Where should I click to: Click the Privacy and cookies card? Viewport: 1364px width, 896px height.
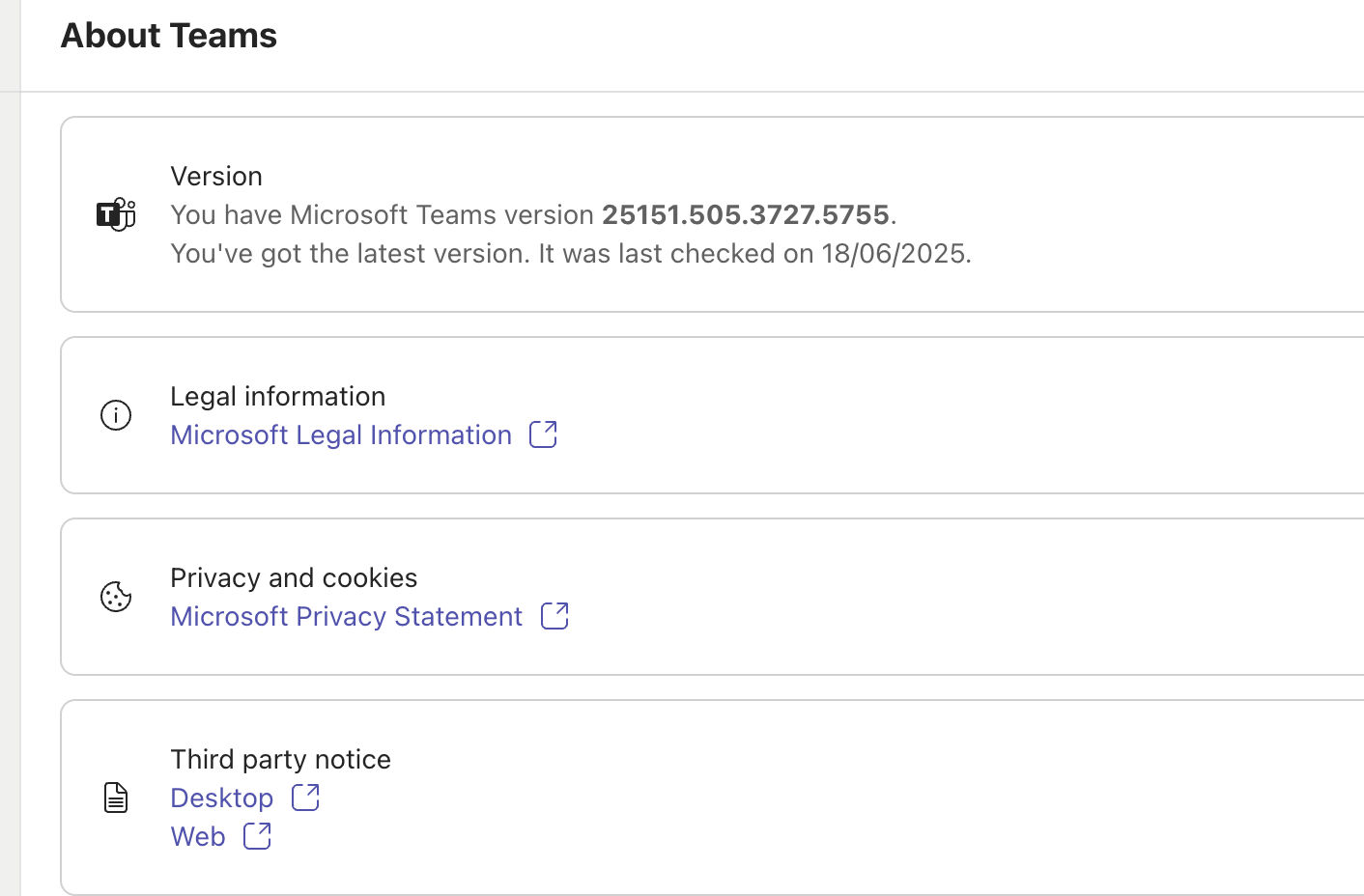coord(676,597)
